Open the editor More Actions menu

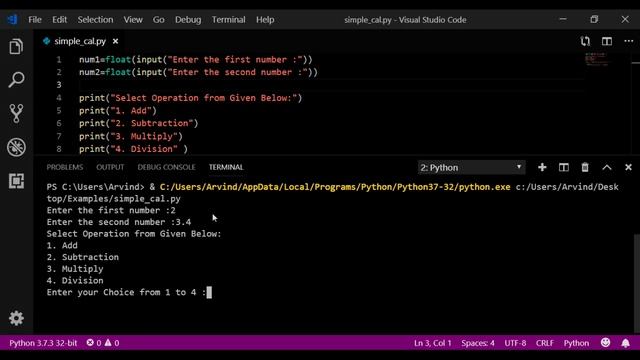coord(629,41)
